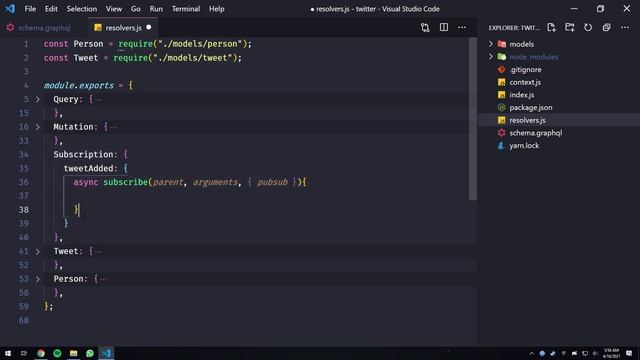This screenshot has width=640, height=360.
Task: Open index.js from Explorer
Action: click(522, 95)
